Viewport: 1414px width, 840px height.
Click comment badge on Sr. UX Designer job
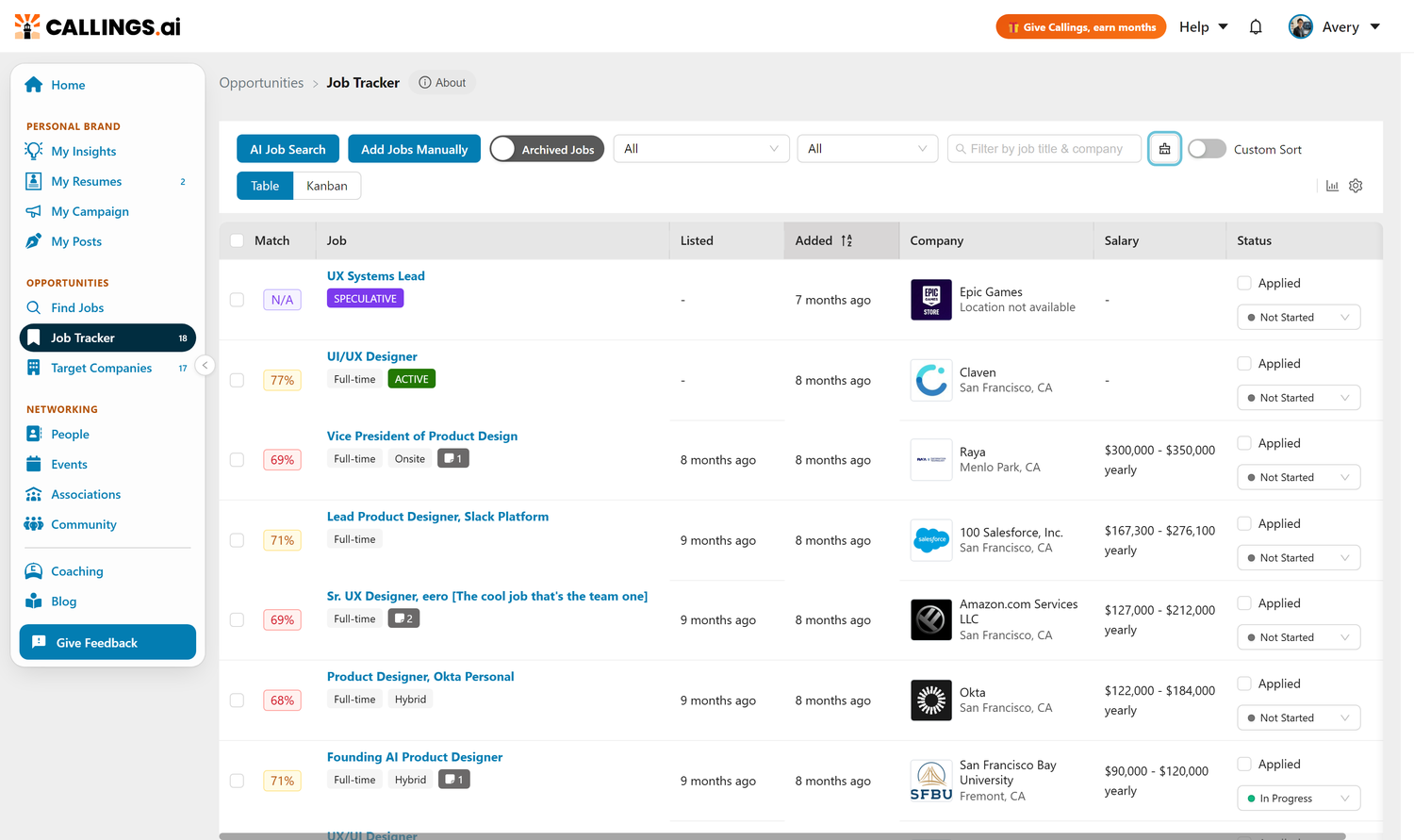403,619
